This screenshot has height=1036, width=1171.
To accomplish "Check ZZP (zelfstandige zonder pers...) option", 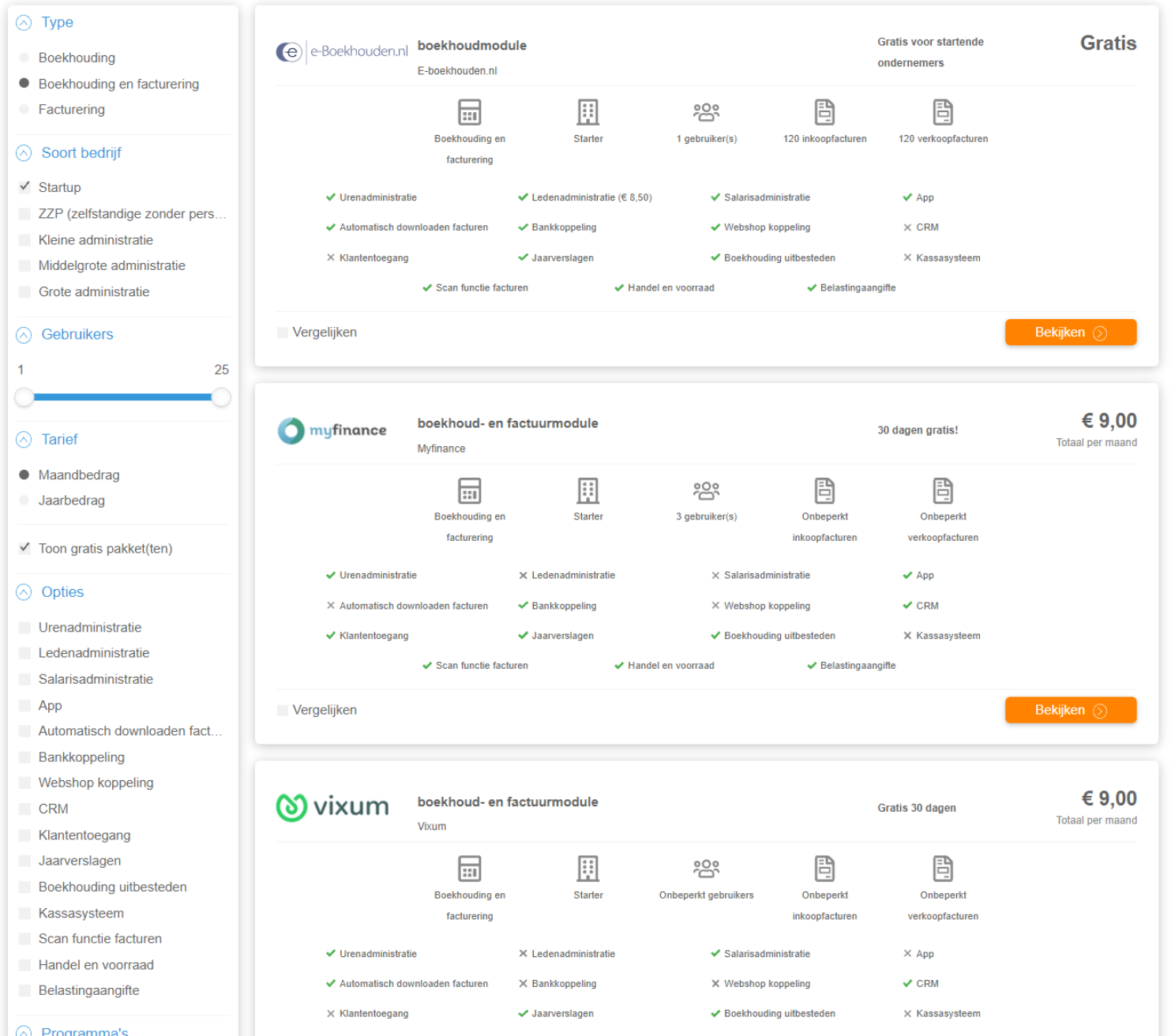I will click(x=24, y=214).
